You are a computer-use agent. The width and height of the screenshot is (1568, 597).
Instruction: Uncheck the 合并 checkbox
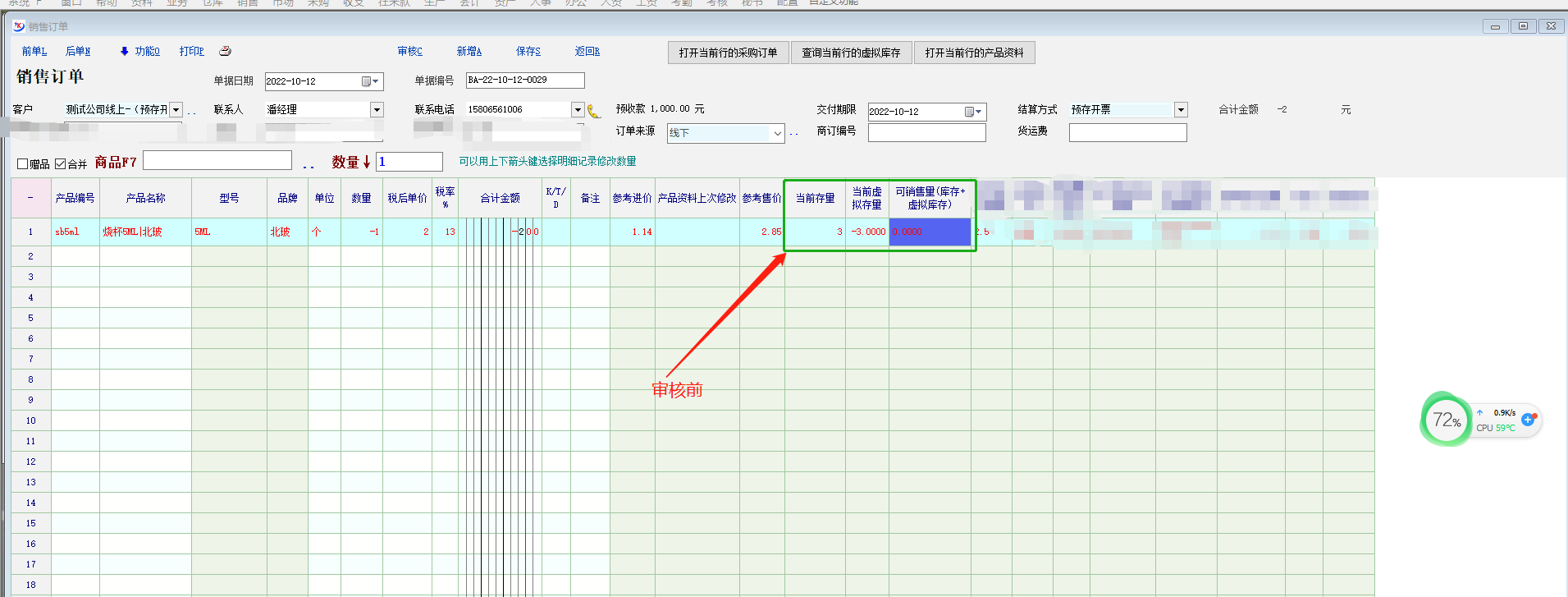[x=60, y=164]
